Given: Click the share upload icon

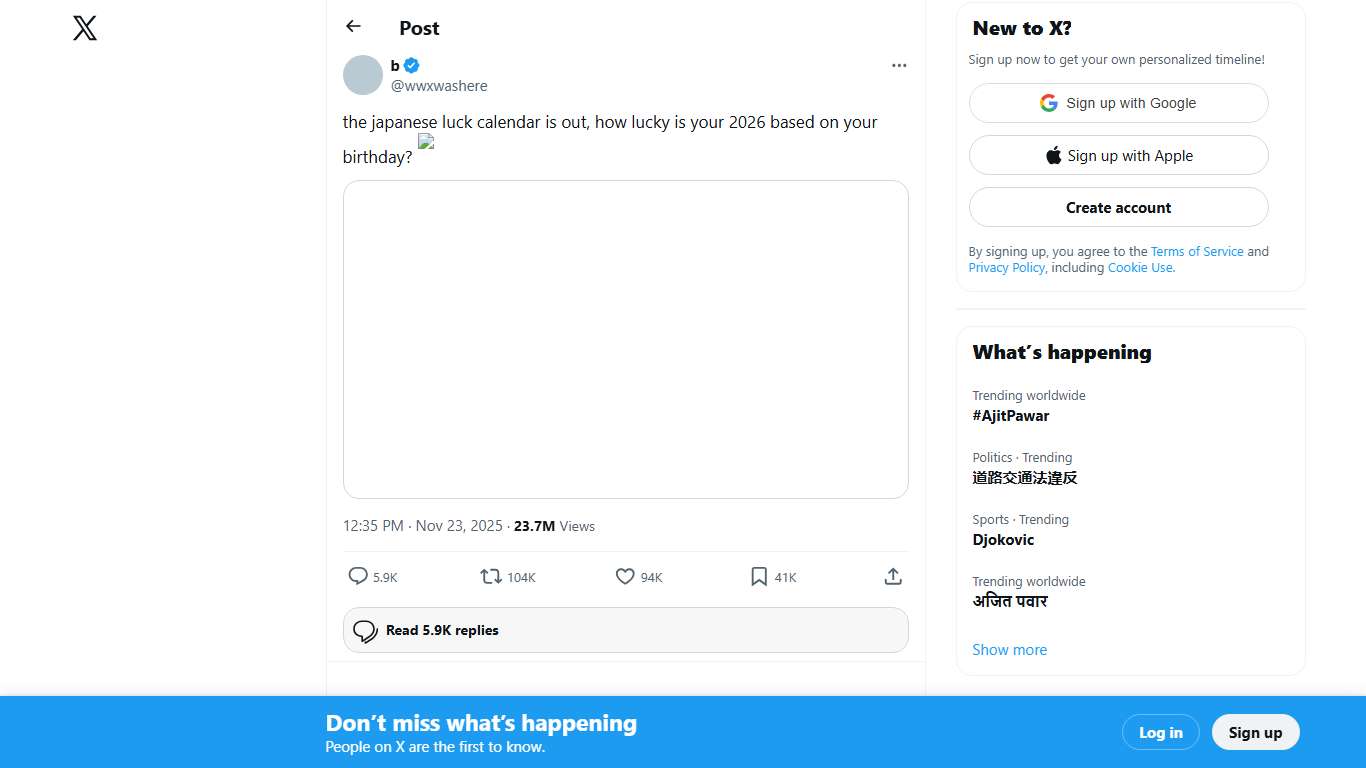Looking at the screenshot, I should (x=893, y=577).
